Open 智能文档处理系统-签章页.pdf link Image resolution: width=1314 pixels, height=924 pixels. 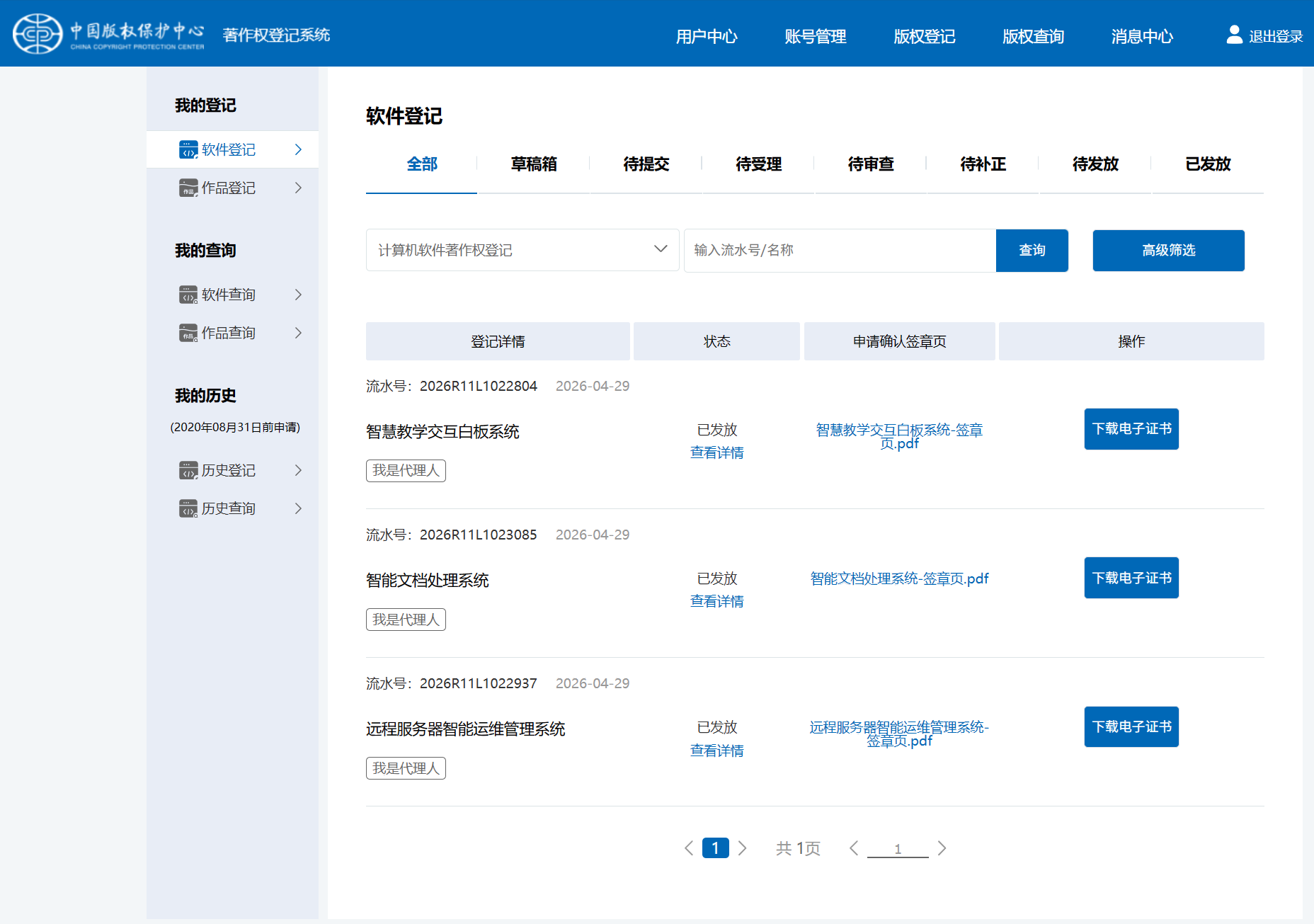pyautogui.click(x=899, y=578)
